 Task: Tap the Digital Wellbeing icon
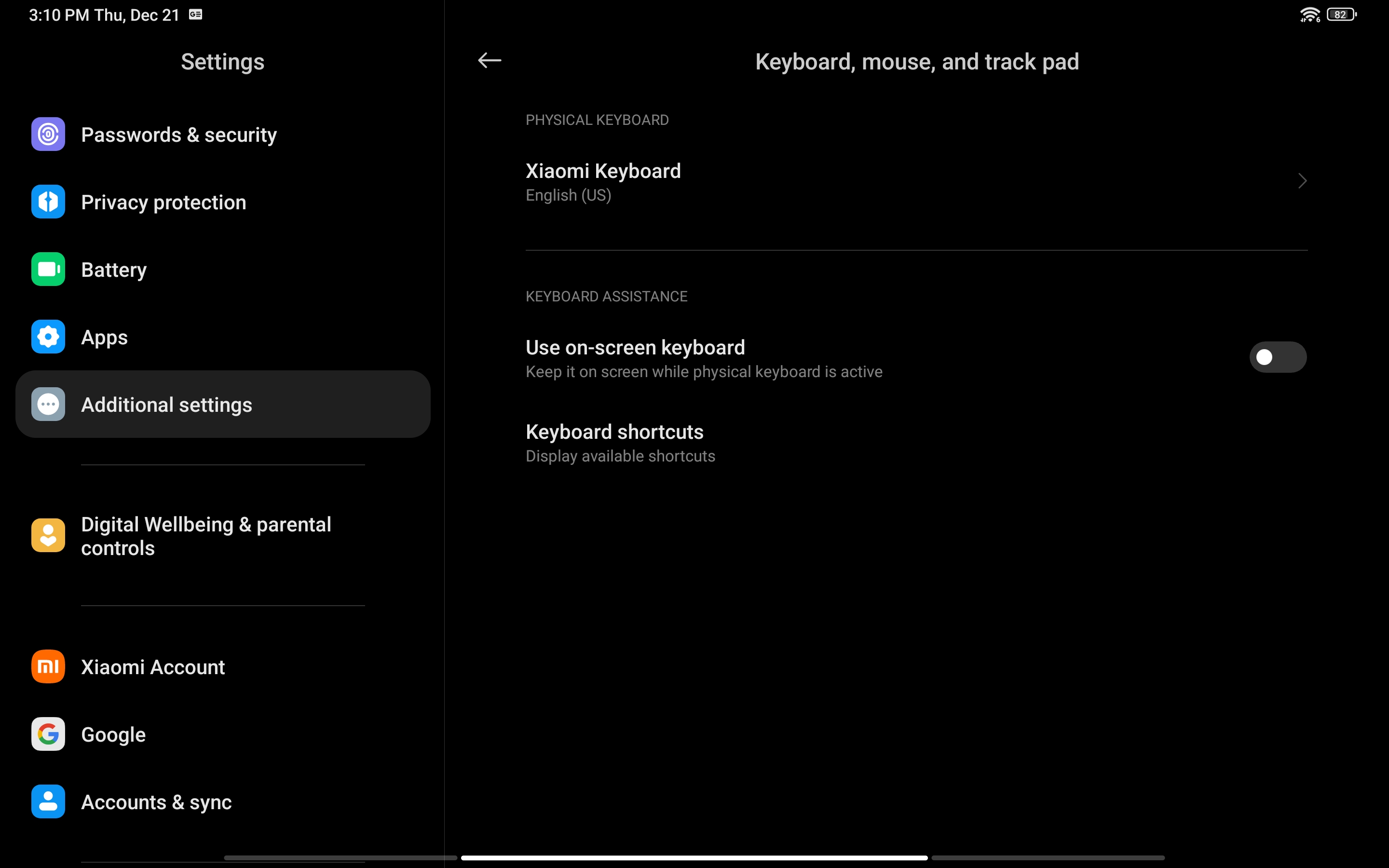pos(48,536)
